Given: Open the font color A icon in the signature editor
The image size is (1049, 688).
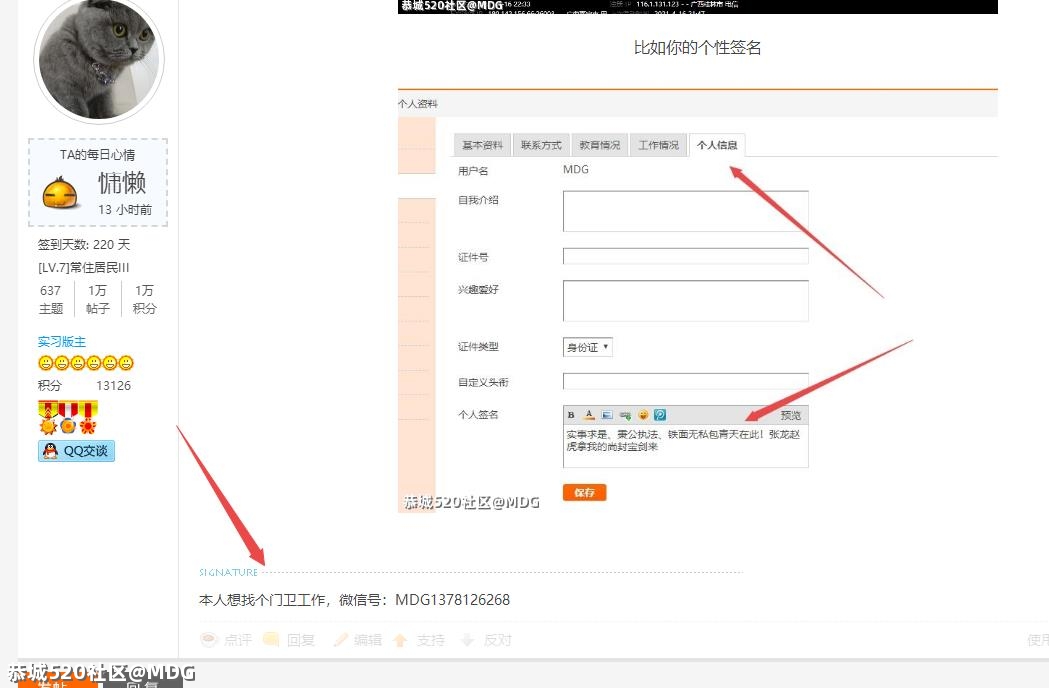Looking at the screenshot, I should pos(589,415).
